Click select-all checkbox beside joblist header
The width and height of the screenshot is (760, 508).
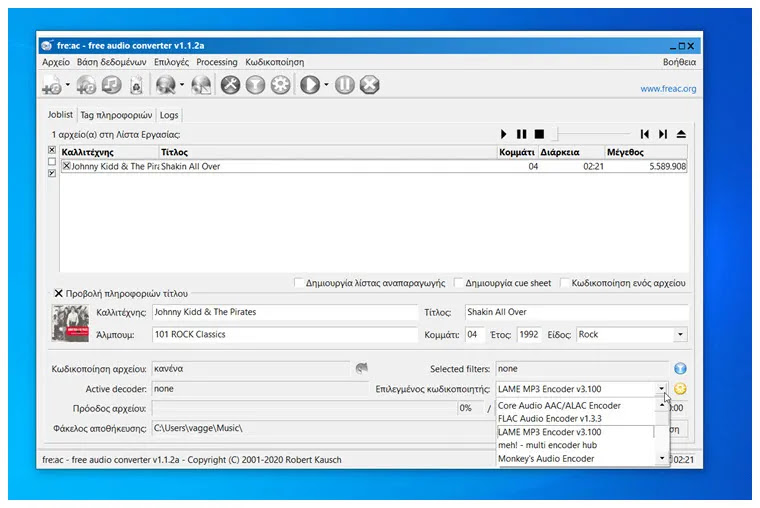tap(52, 150)
